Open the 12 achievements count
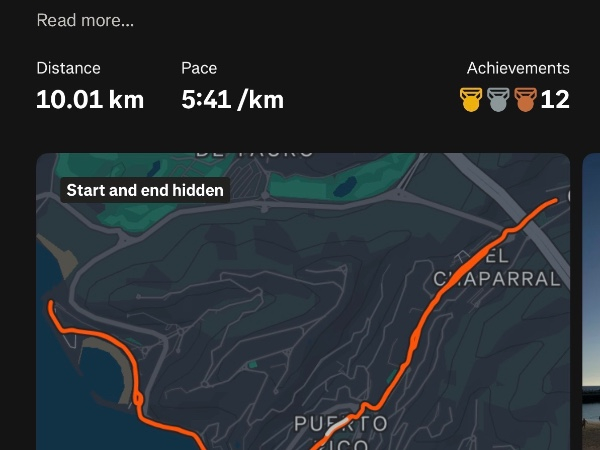The image size is (600, 450). 555,99
